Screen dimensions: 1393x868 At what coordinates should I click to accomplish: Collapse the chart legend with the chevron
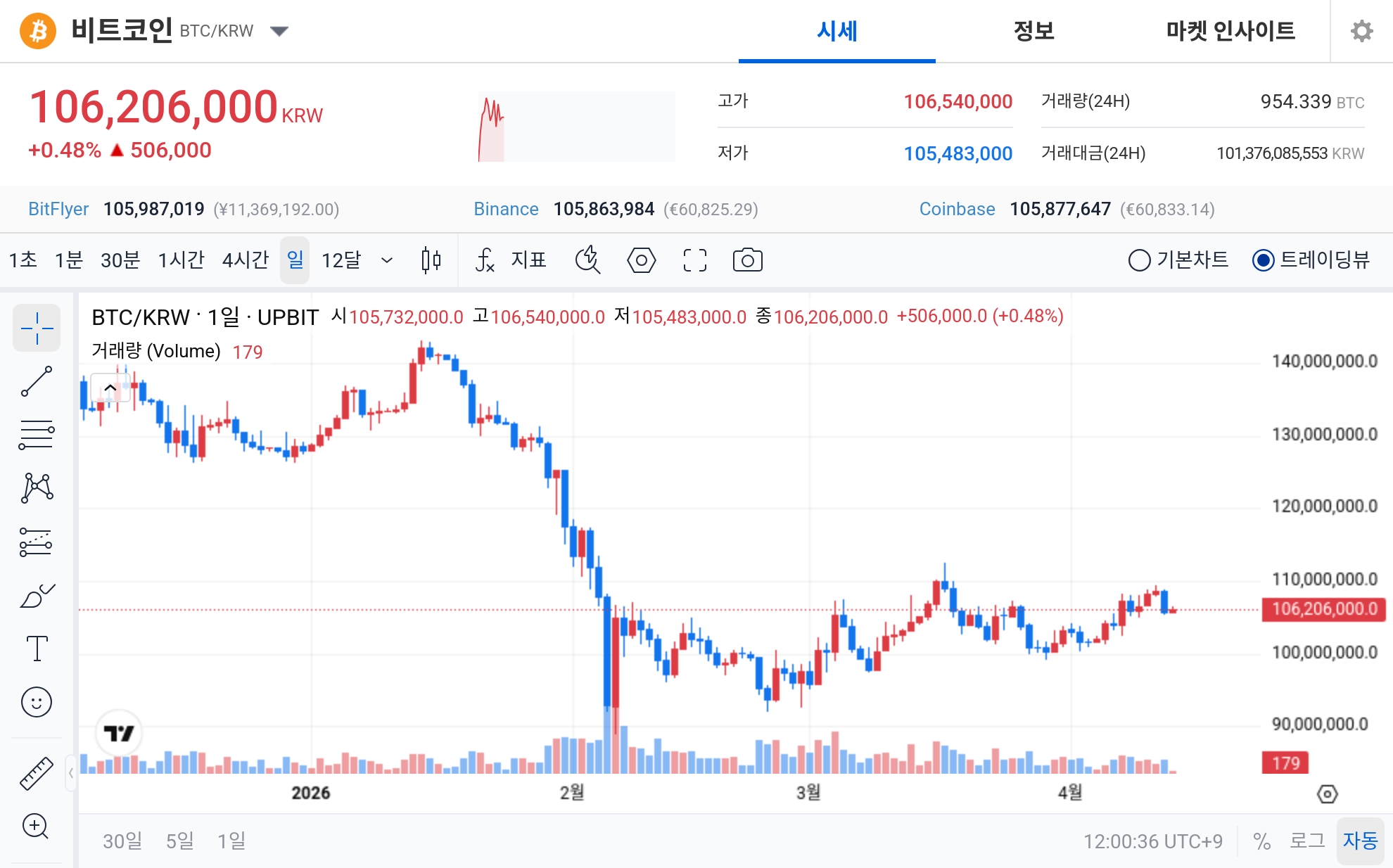(110, 387)
